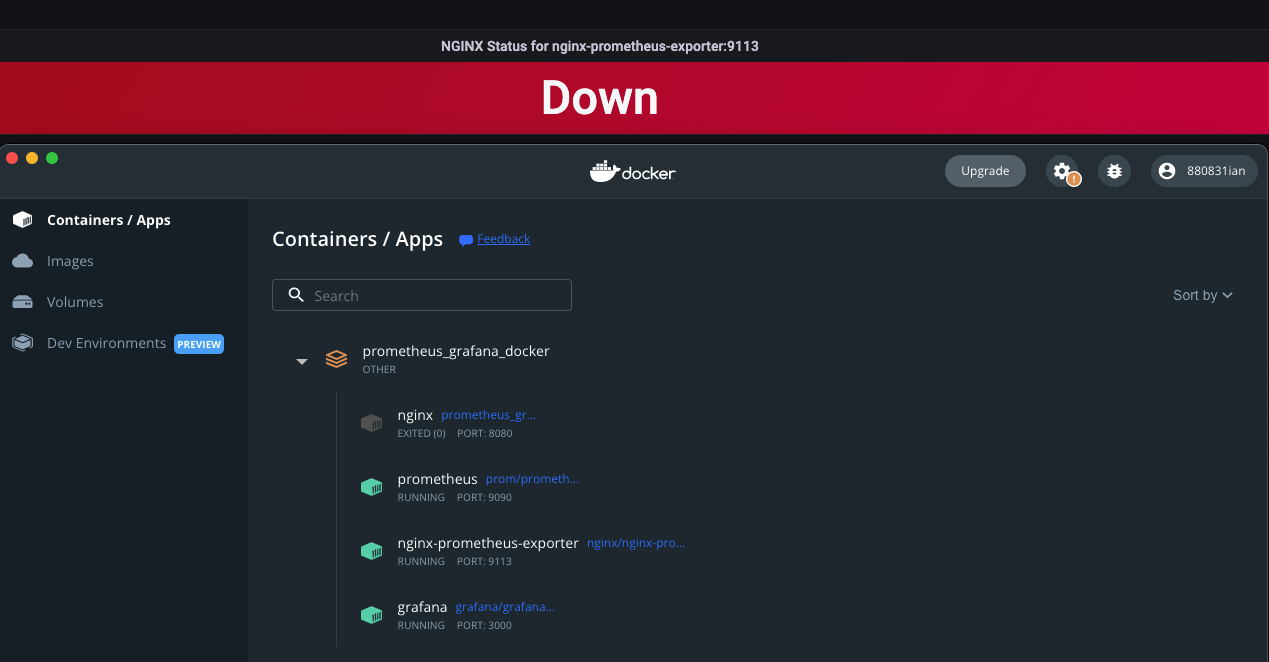Screen dimensions: 1269x662
Task: Click the green container icon for nginx-prometheus-exporter
Action: 371,551
